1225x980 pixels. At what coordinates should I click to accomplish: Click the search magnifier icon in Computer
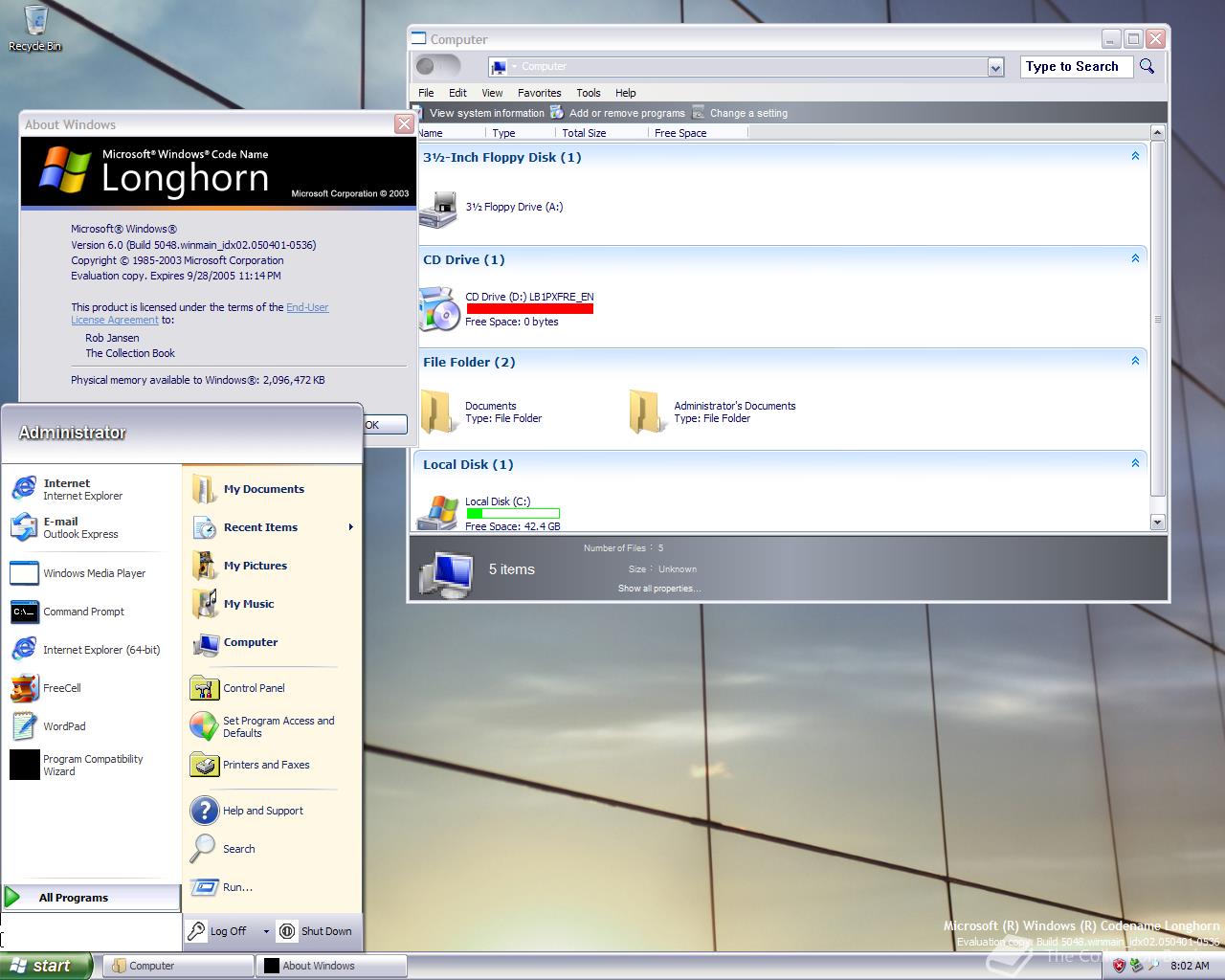(1147, 66)
